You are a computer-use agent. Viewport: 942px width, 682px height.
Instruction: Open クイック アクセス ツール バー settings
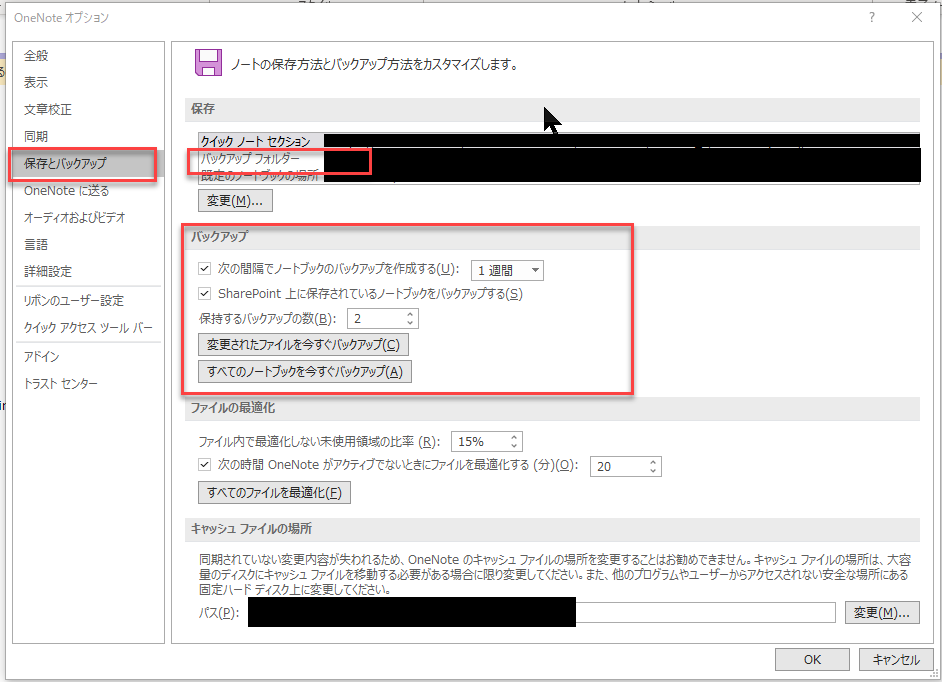click(x=88, y=327)
